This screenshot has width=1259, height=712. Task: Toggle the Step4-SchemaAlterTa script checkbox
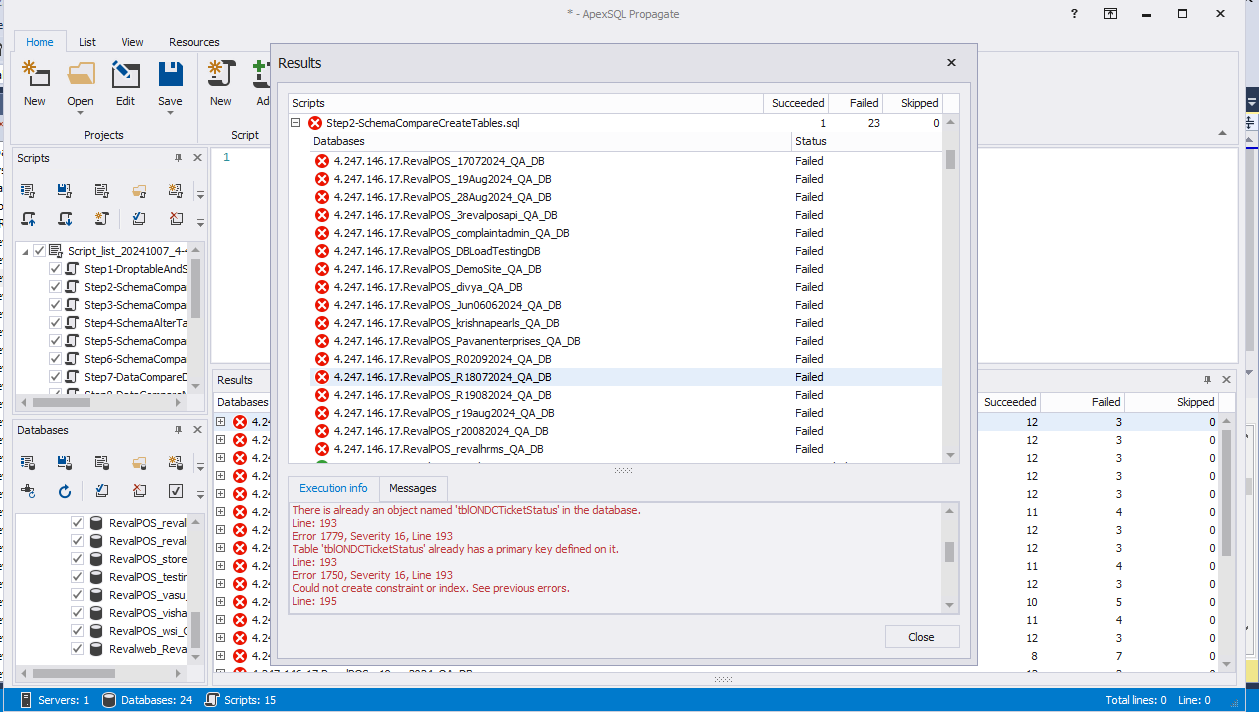(x=56, y=323)
